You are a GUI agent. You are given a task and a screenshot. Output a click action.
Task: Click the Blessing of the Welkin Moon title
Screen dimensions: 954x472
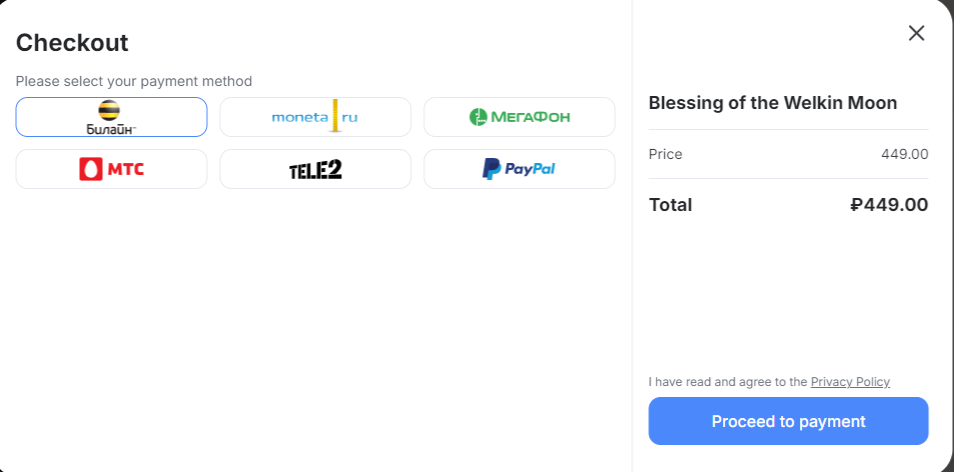tap(772, 103)
